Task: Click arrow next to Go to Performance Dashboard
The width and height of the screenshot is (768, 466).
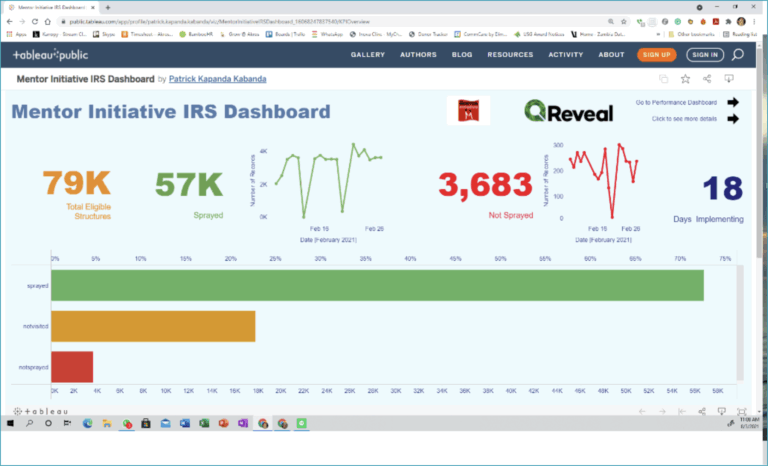Action: pos(733,102)
